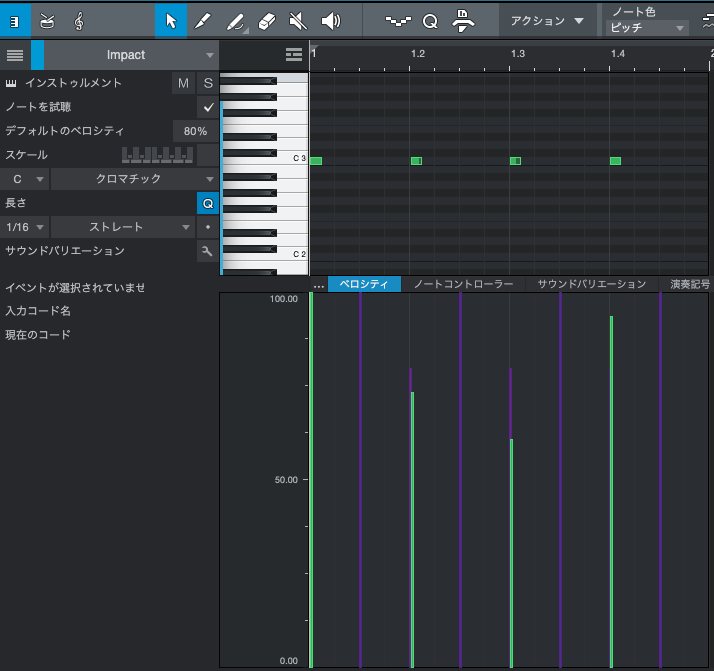Image resolution: width=714 pixels, height=671 pixels.
Task: Mute the instrument with M button
Action: click(x=183, y=83)
